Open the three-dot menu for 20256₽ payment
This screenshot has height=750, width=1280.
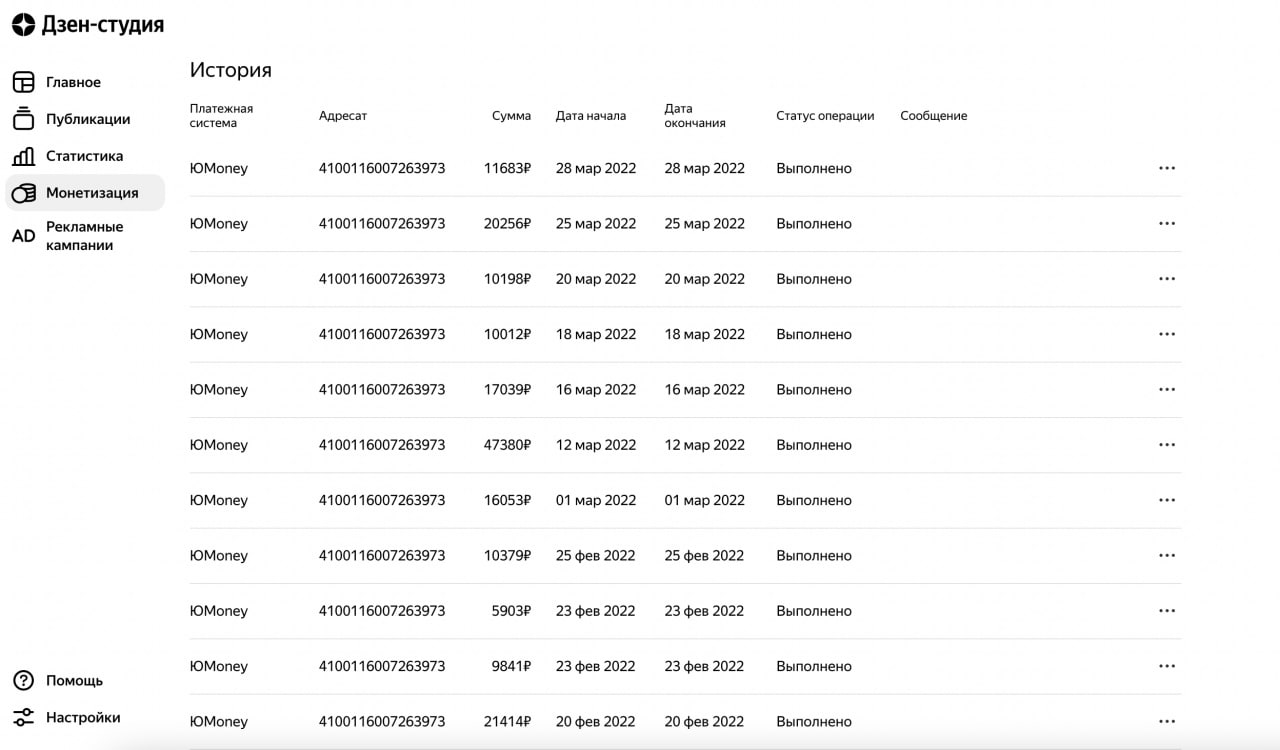click(1166, 224)
